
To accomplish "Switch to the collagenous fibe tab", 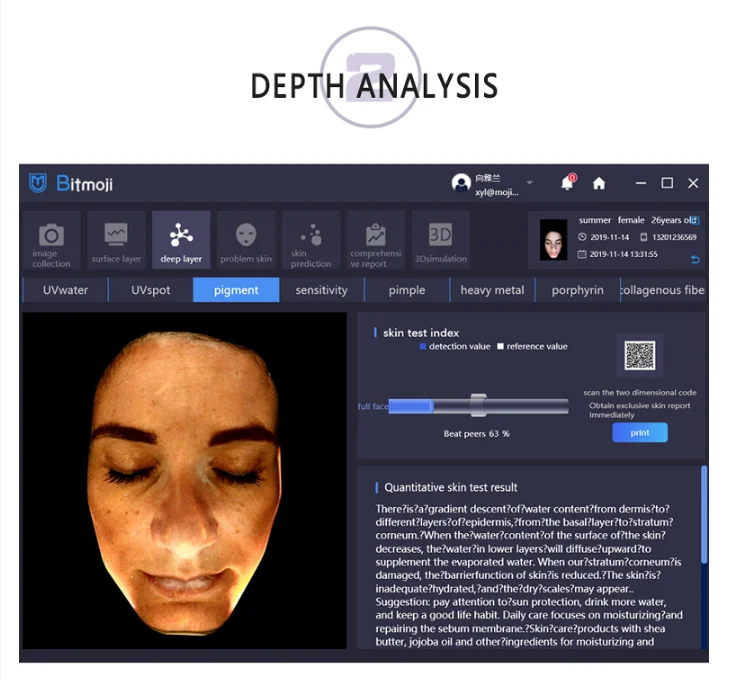I will pyautogui.click(x=662, y=290).
